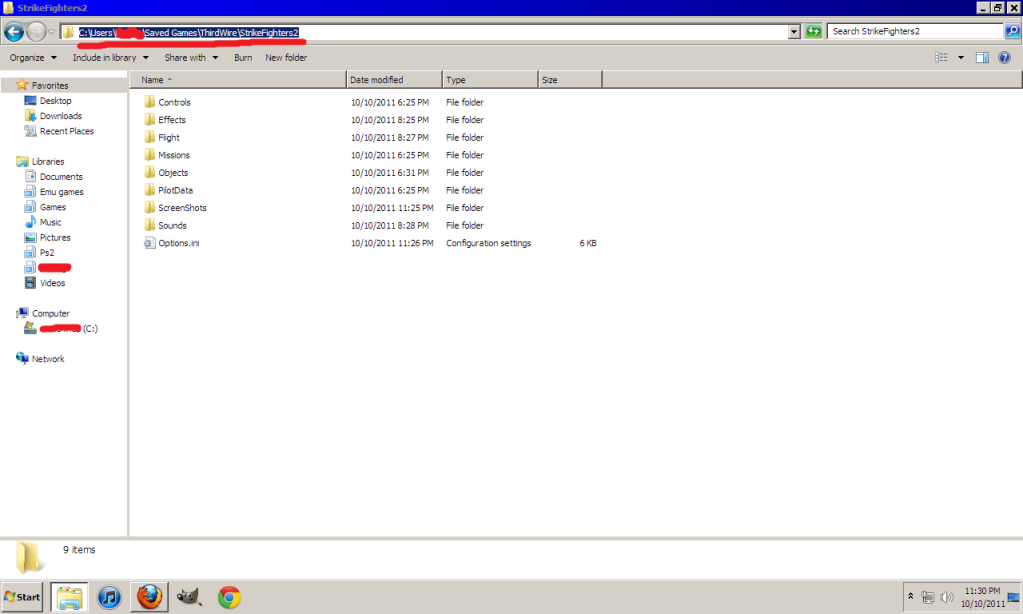Click the 10/10/2011 11:25 PM date
1023x614 pixels.
392,207
